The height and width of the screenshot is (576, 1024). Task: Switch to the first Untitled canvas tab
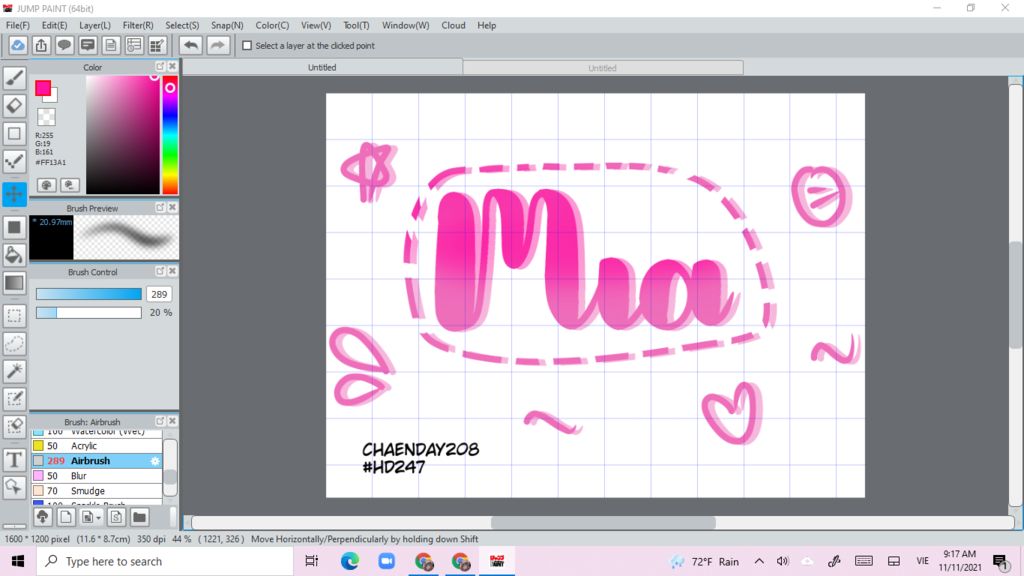(322, 67)
